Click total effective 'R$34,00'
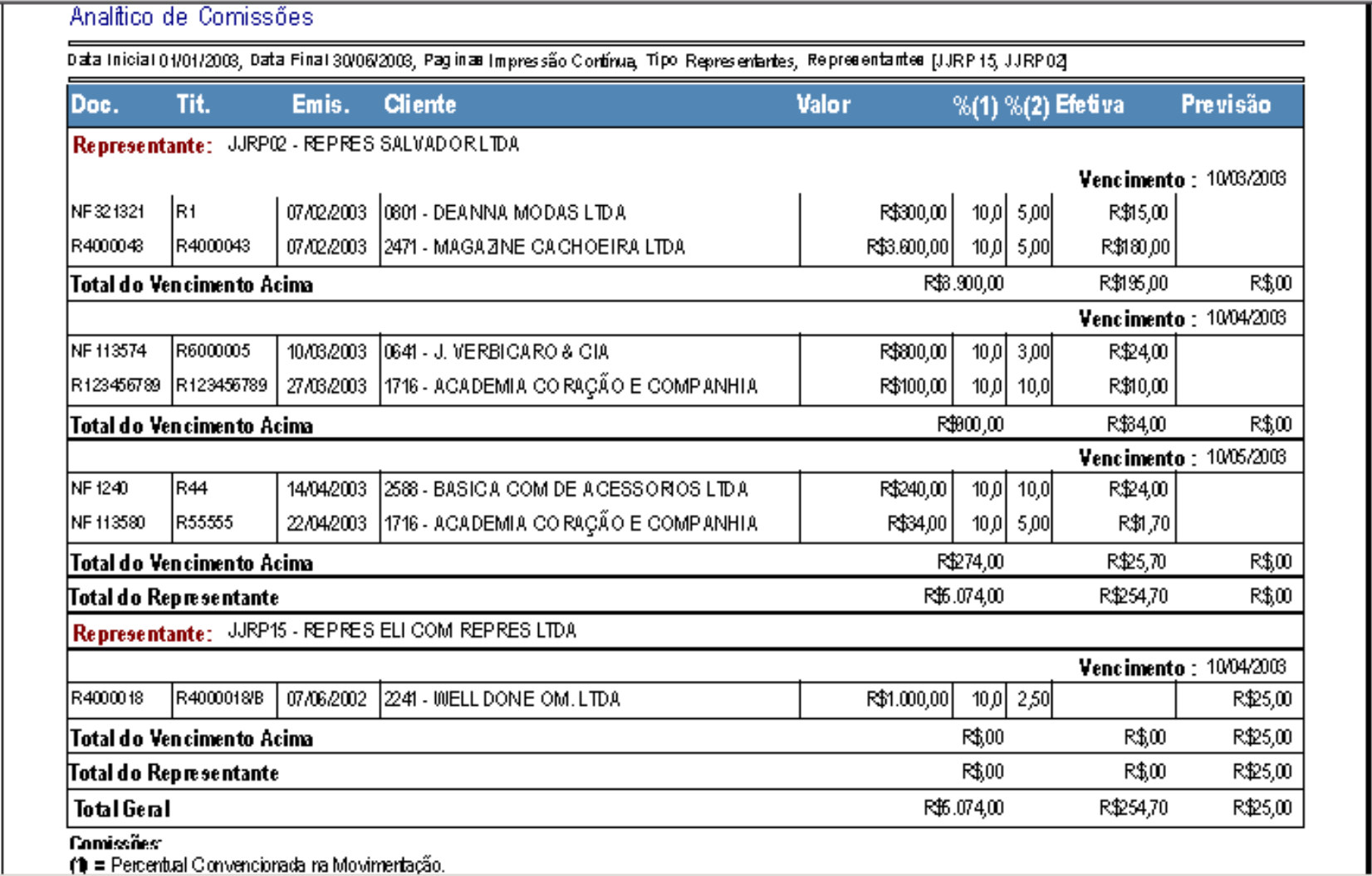 [x=1137, y=424]
